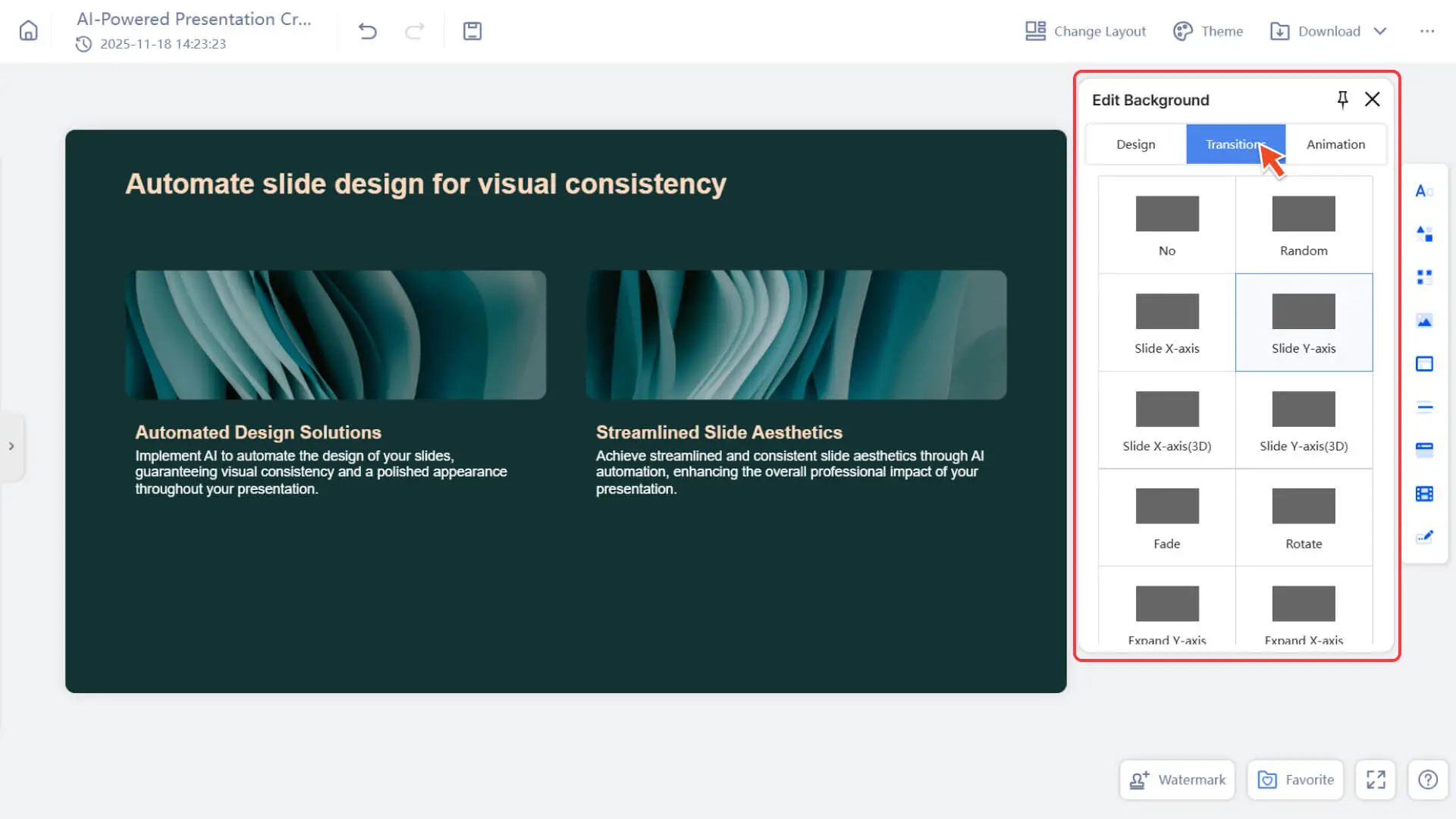Select the Streamlined Slide Aesthetics heading
Viewport: 1456px width, 819px height.
point(719,432)
